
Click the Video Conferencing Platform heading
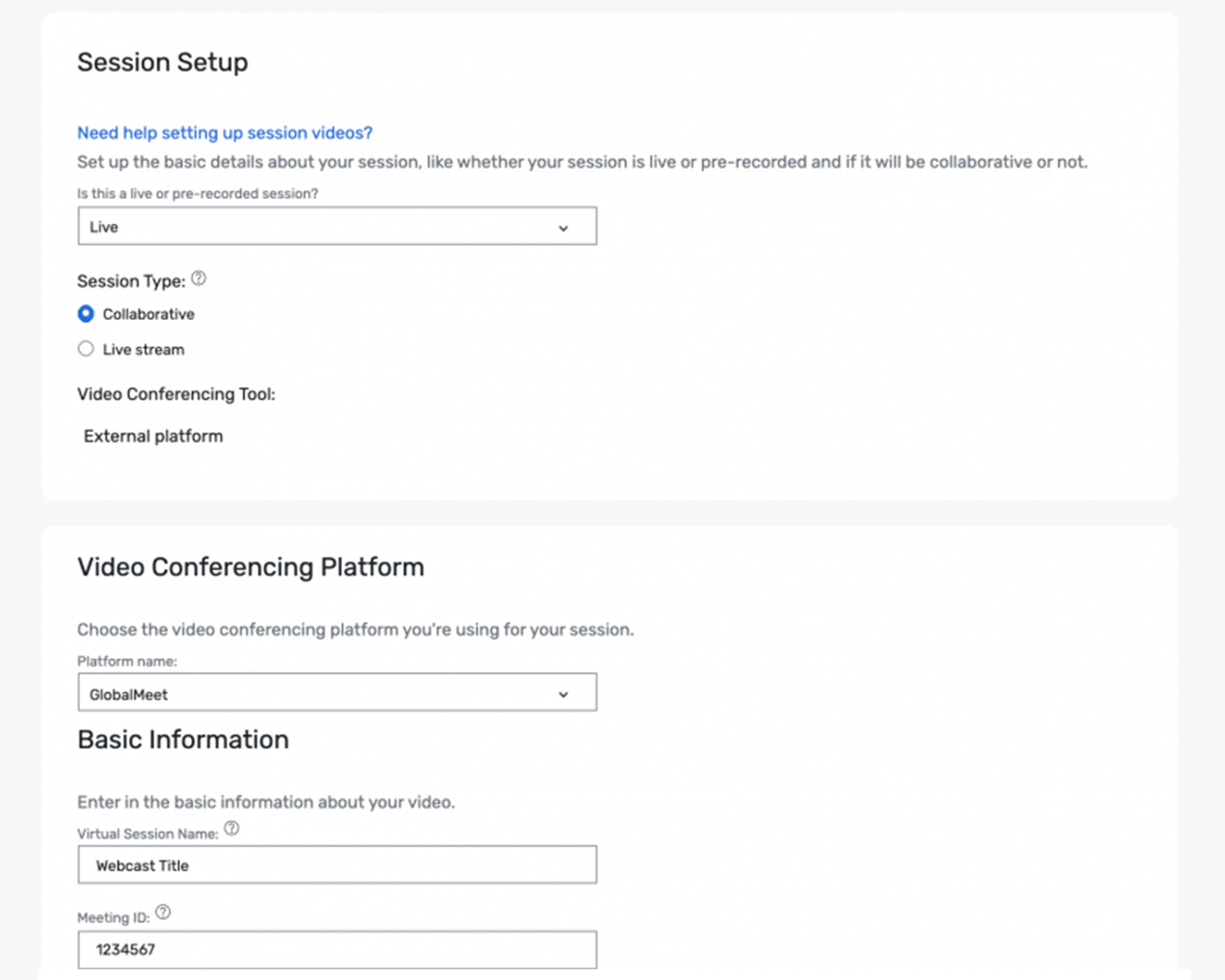251,568
